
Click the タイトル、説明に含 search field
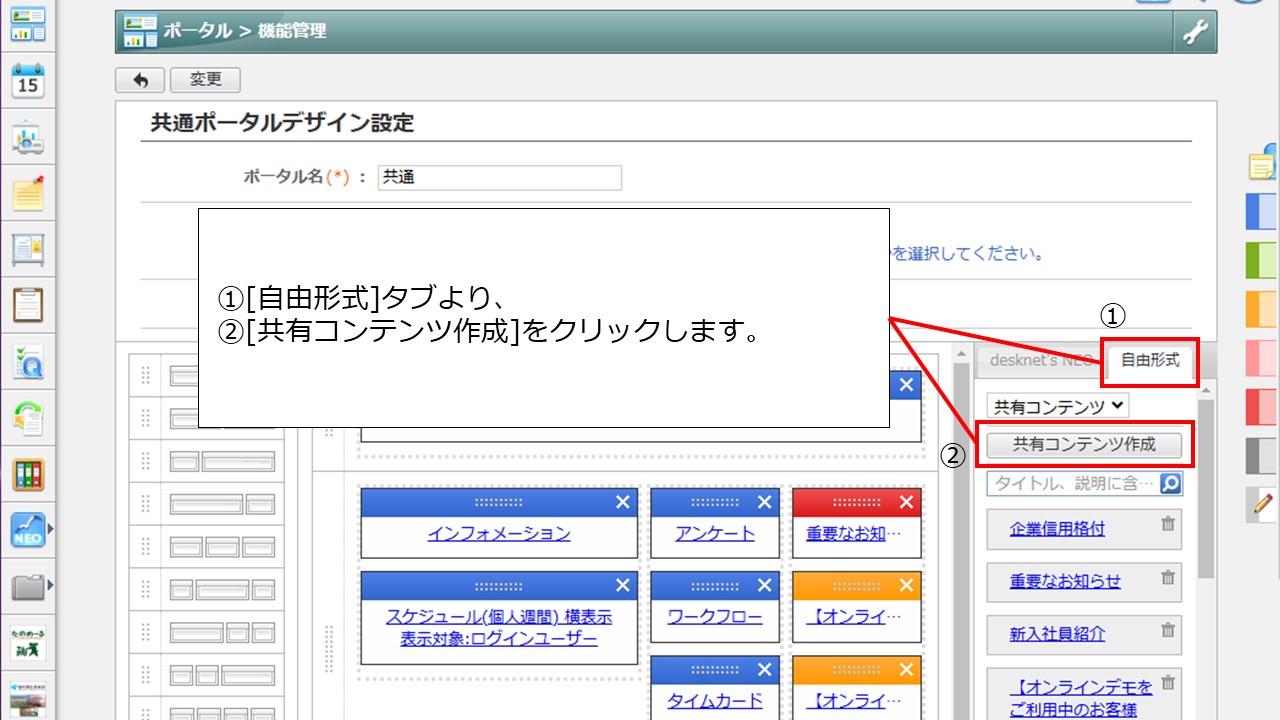[1073, 484]
